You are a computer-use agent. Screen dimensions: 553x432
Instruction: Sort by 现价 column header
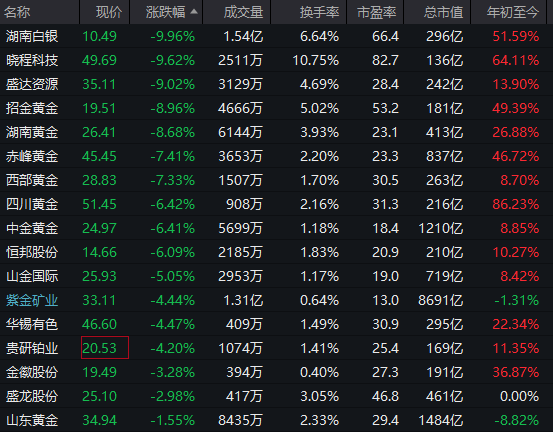[109, 12]
